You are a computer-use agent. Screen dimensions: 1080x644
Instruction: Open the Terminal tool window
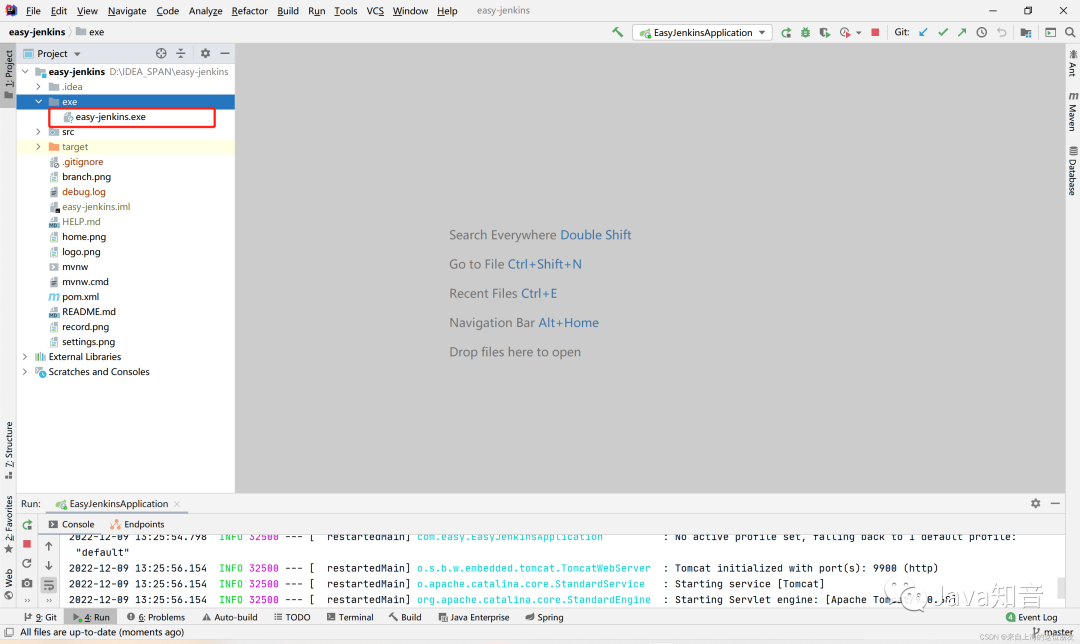pos(350,617)
